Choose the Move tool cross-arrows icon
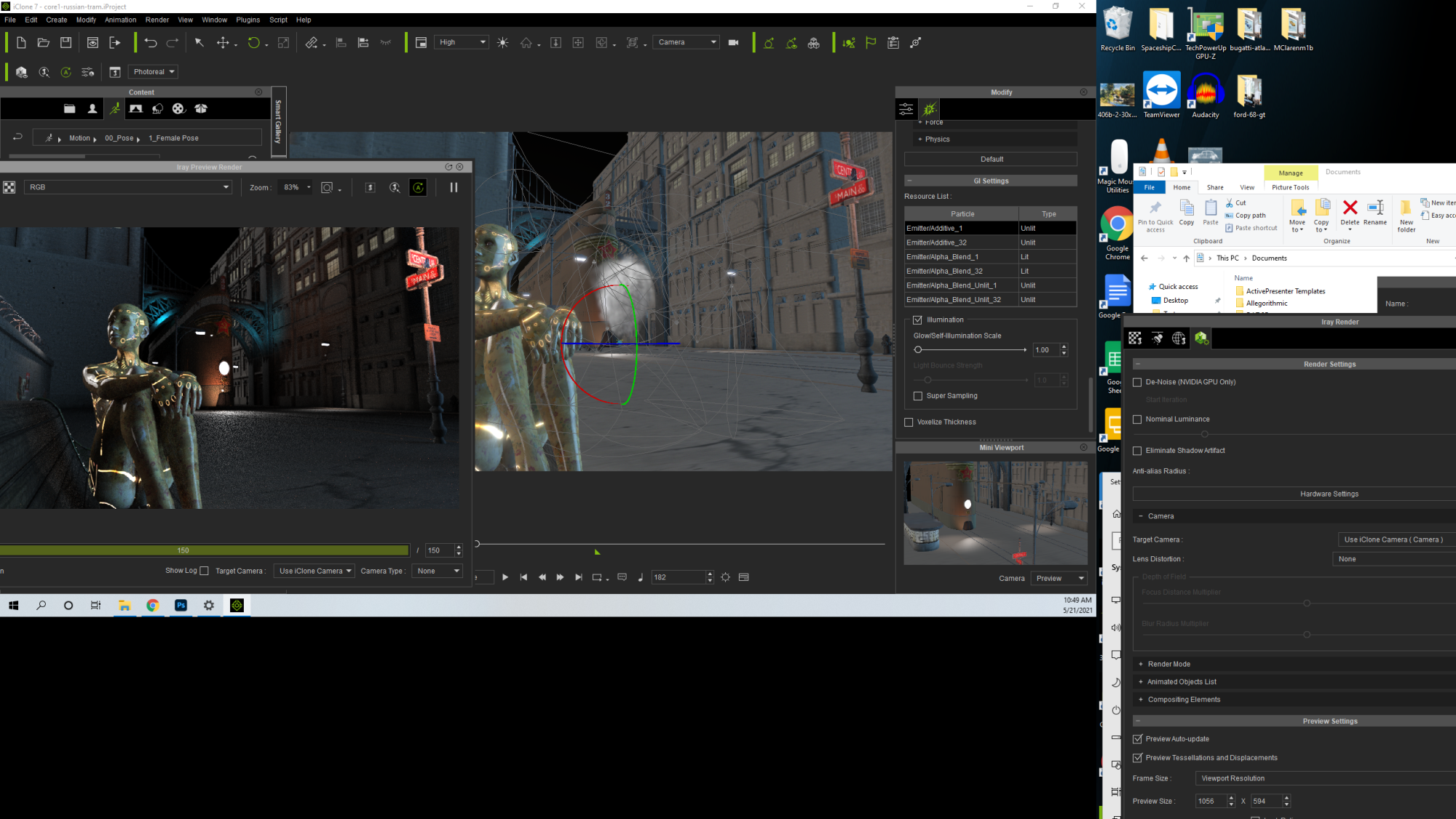This screenshot has height=819, width=1456. 223,43
